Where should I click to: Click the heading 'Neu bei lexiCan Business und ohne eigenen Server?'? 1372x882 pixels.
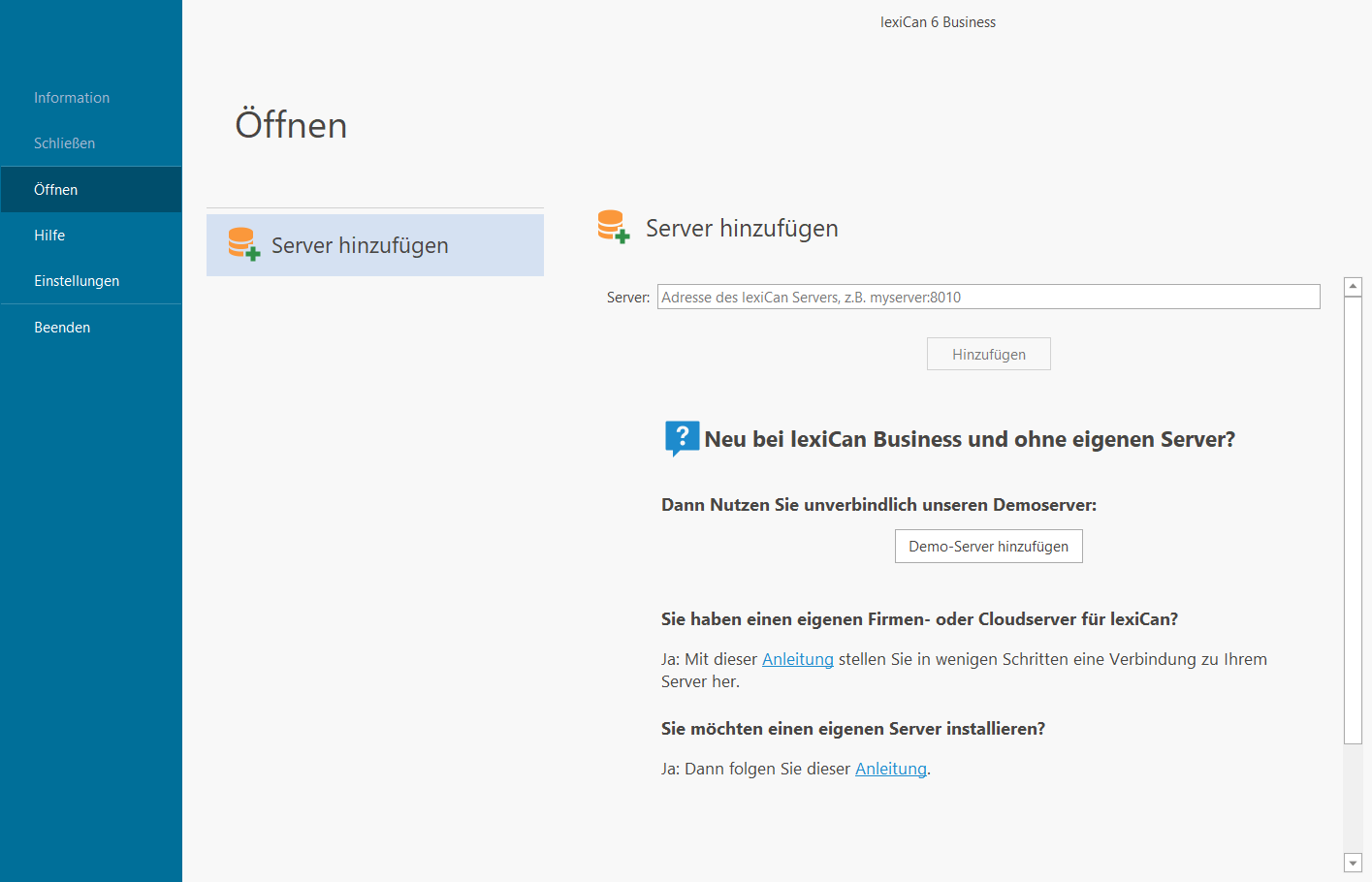(970, 439)
